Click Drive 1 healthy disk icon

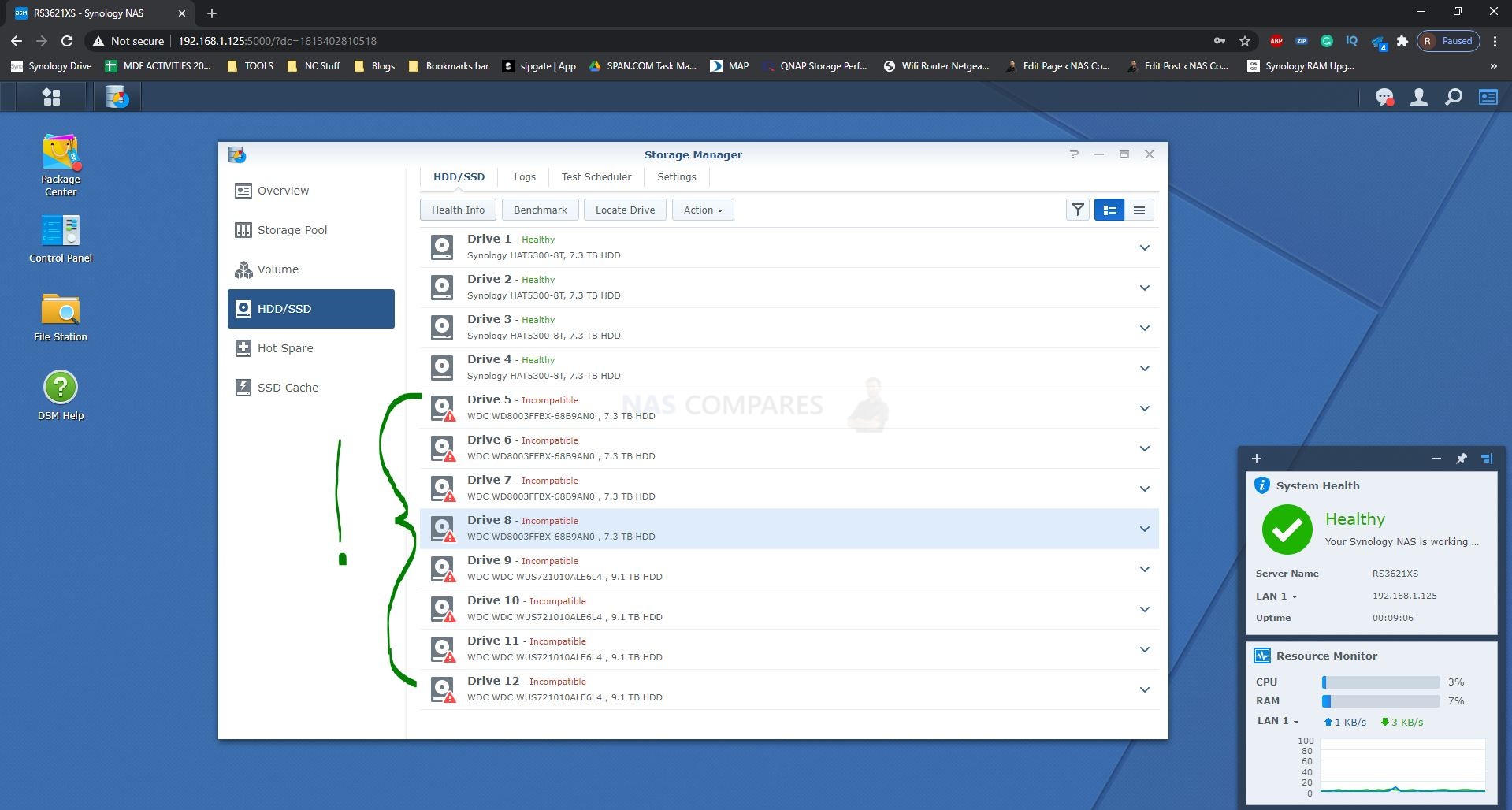click(x=442, y=247)
